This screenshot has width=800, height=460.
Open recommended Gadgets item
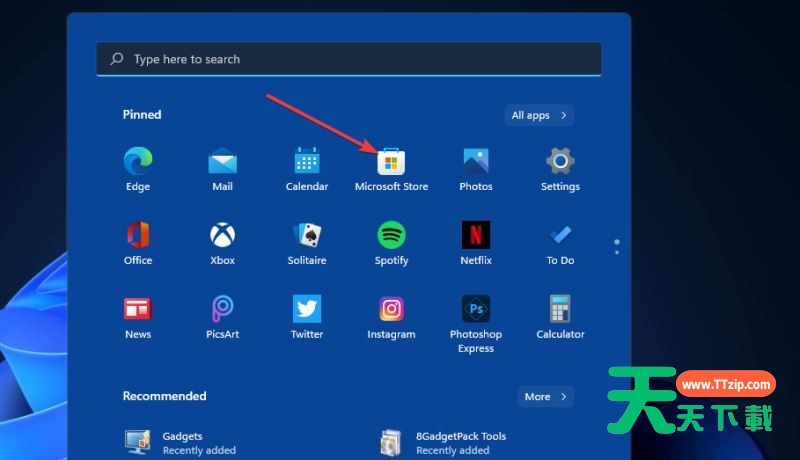[x=180, y=442]
